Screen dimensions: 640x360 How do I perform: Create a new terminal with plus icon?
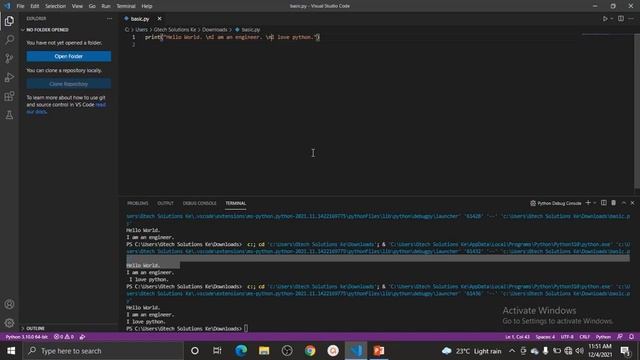(588, 203)
